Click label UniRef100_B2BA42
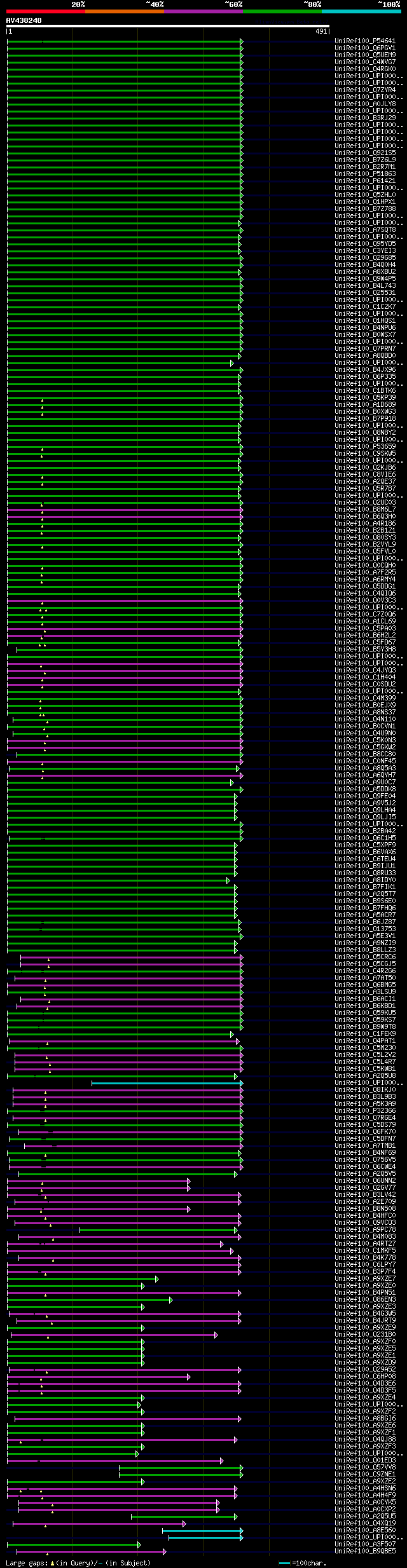Screen dimensions: 407x1568 pos(365,831)
